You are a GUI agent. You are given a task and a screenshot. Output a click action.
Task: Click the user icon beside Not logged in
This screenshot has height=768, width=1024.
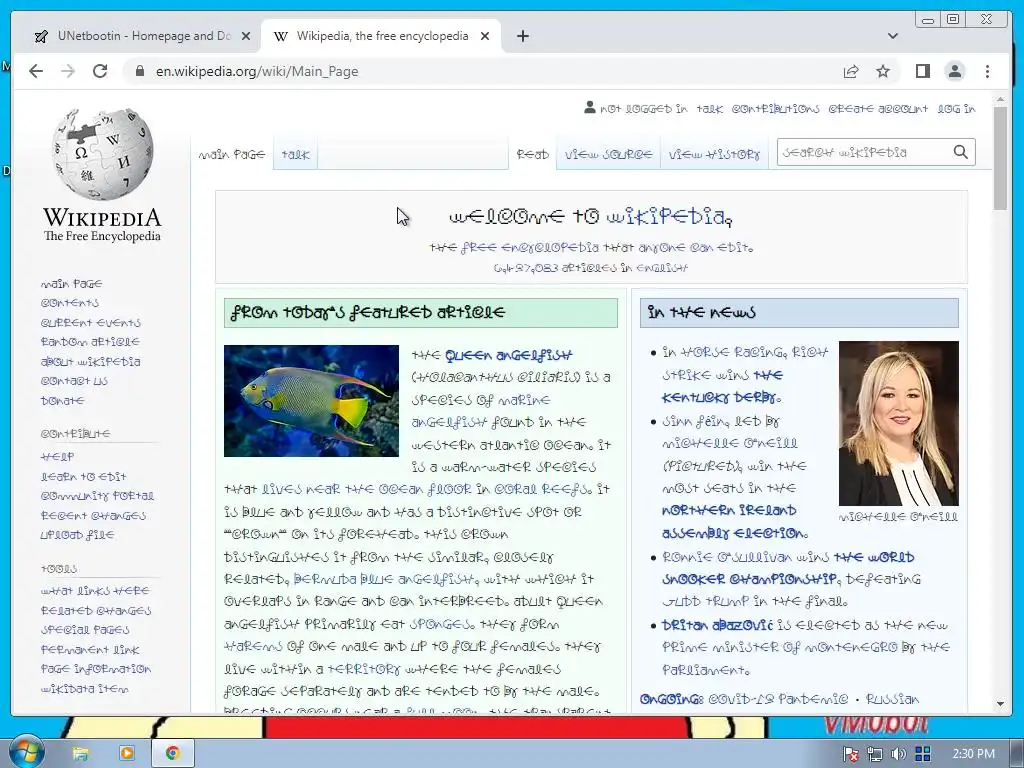click(x=590, y=107)
